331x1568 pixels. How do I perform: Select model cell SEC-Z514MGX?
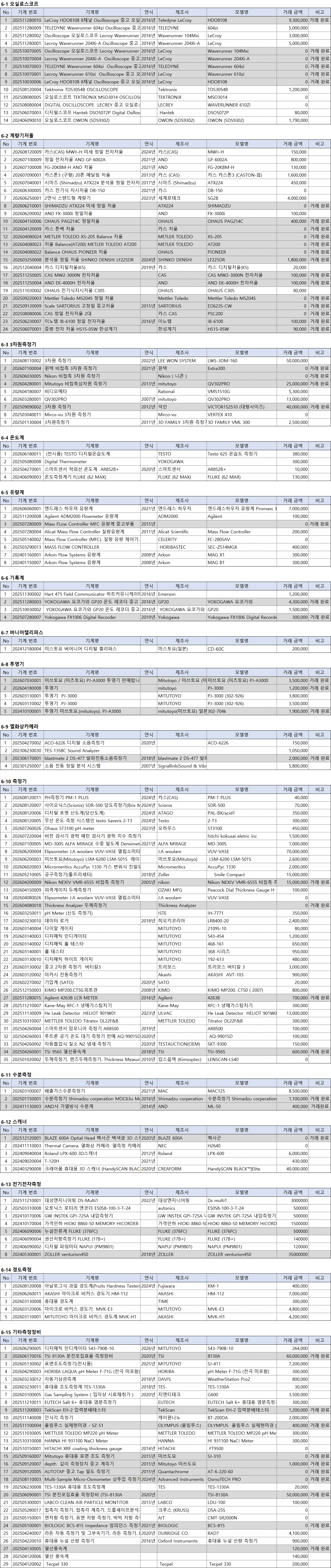coord(241,547)
